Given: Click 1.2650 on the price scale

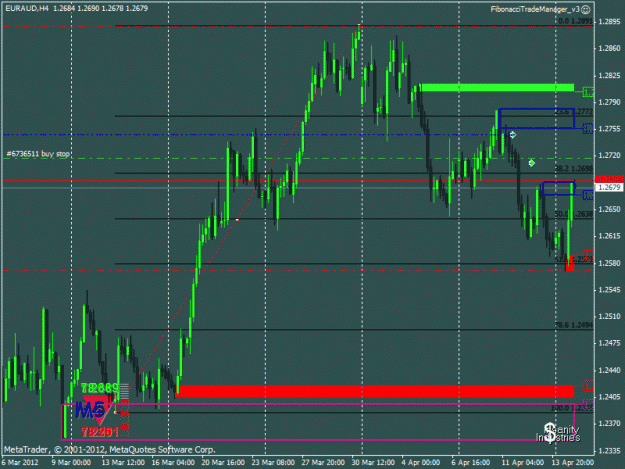Looking at the screenshot, I should pyautogui.click(x=609, y=209).
